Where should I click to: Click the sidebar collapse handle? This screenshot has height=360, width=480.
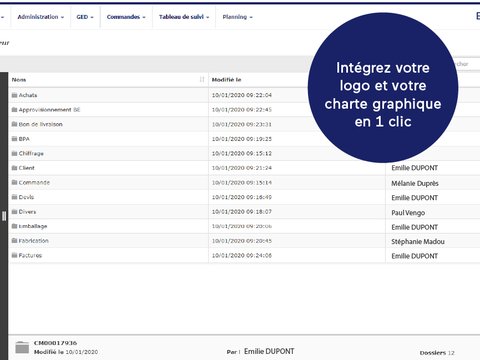coord(4,216)
